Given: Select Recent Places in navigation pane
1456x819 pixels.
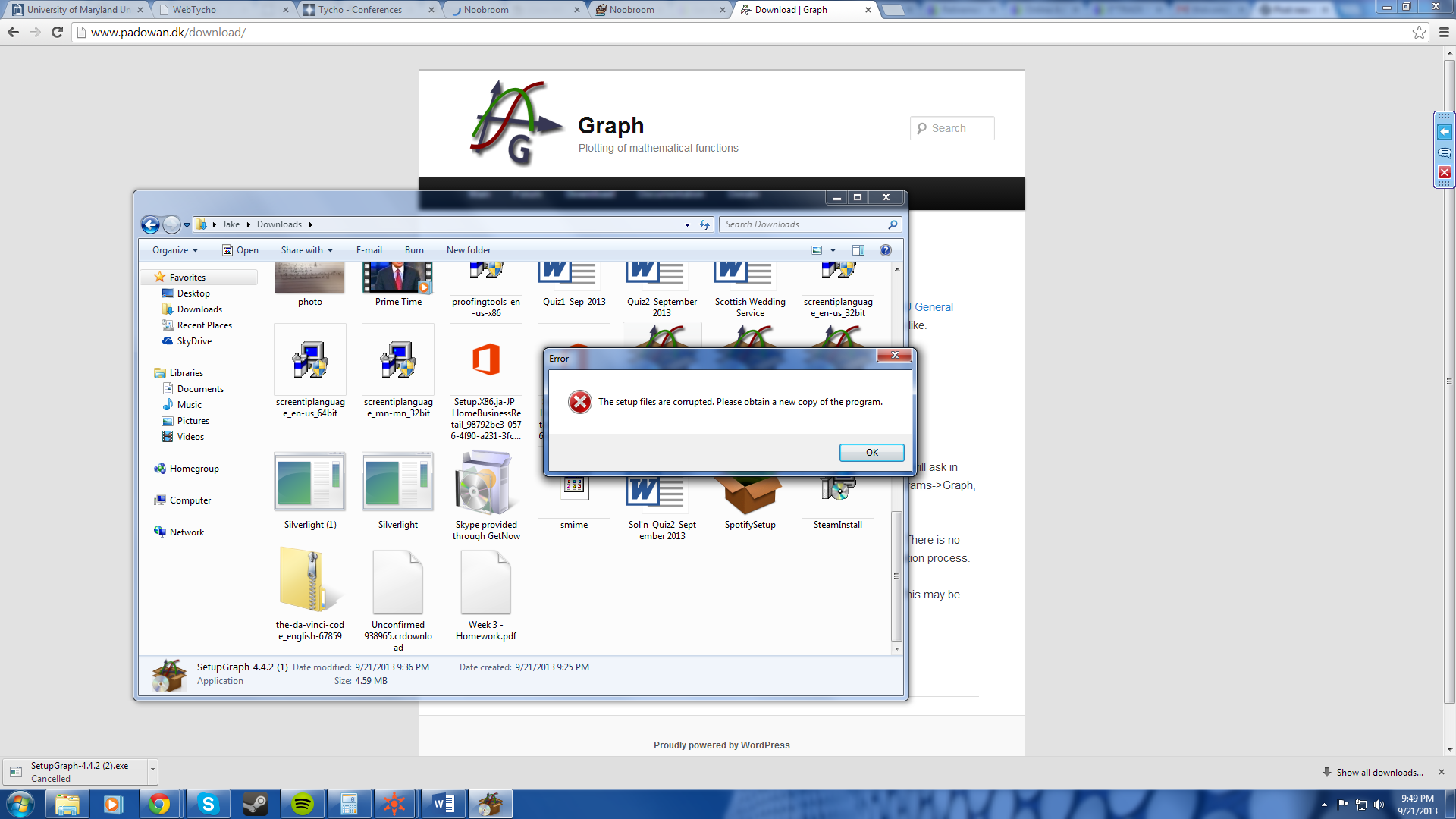Looking at the screenshot, I should pos(205,325).
